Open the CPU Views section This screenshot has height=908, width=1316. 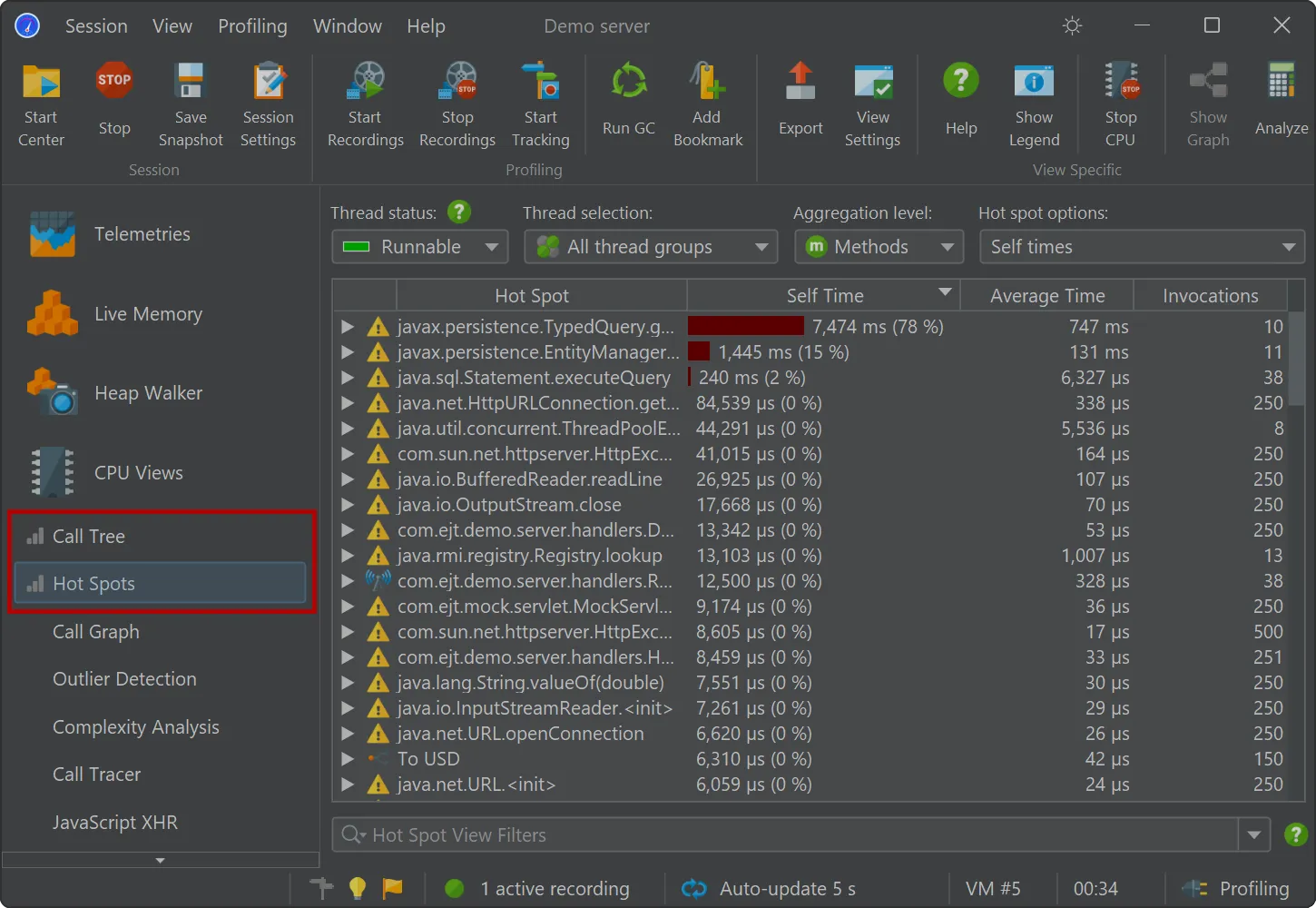coord(161,473)
